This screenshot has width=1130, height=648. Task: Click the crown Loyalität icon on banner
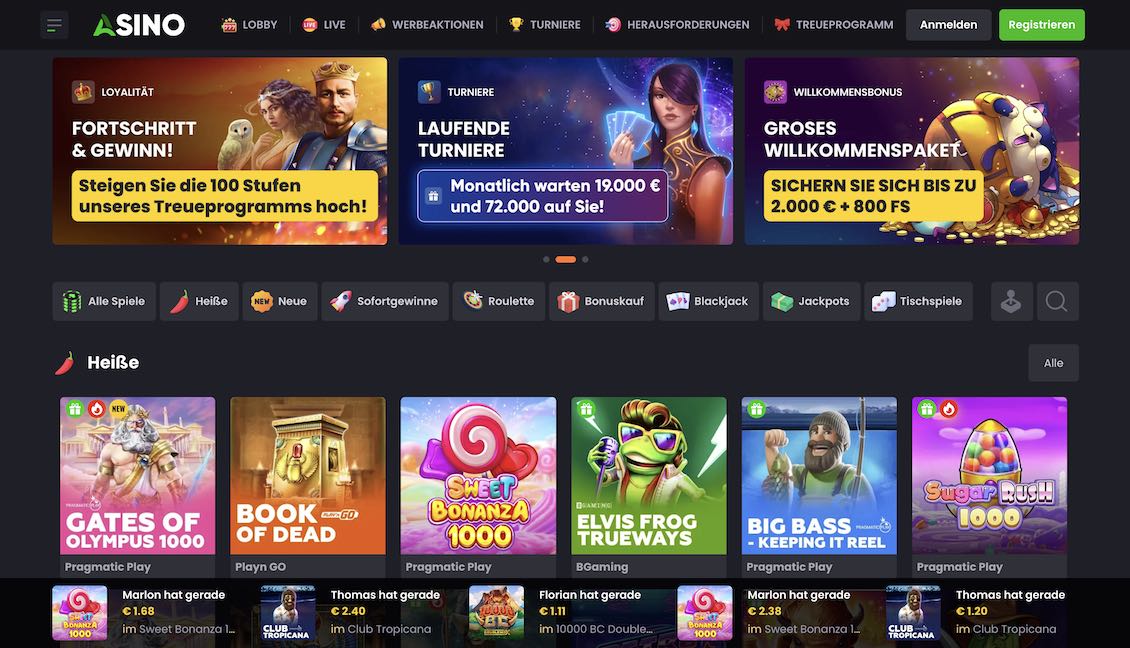pos(84,92)
